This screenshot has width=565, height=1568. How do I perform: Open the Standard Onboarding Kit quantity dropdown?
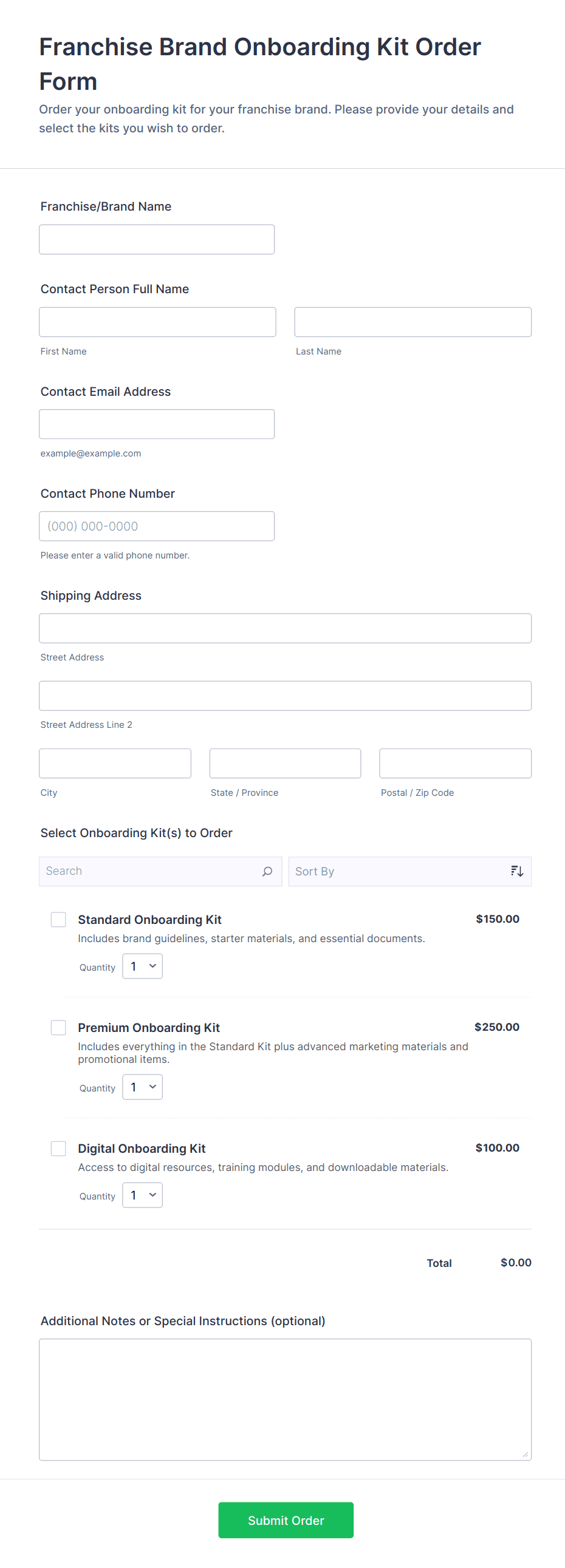click(x=142, y=966)
